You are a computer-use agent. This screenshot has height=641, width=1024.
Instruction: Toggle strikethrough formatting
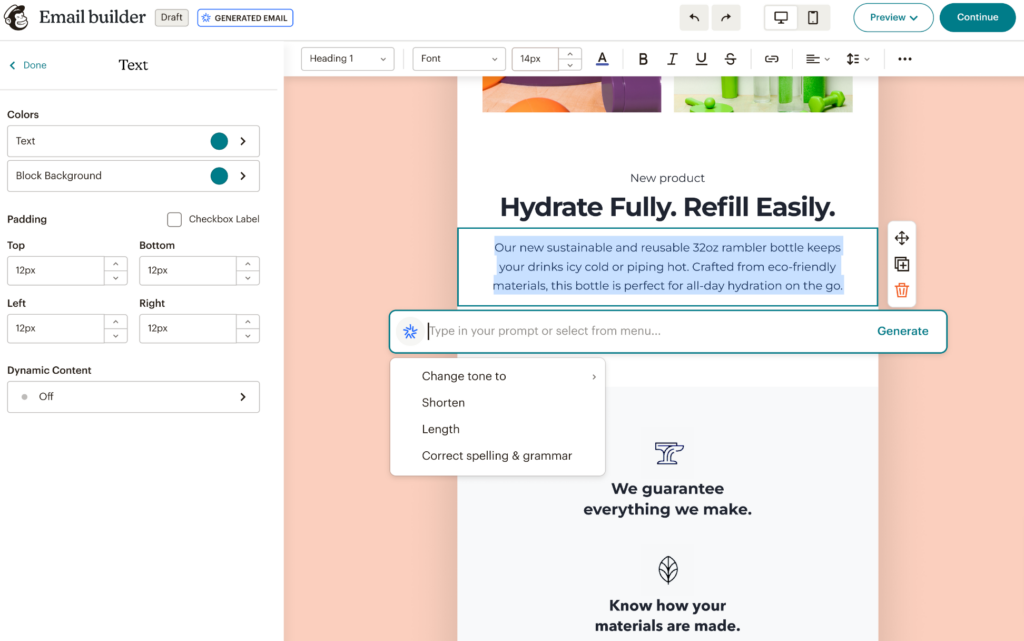coord(730,59)
